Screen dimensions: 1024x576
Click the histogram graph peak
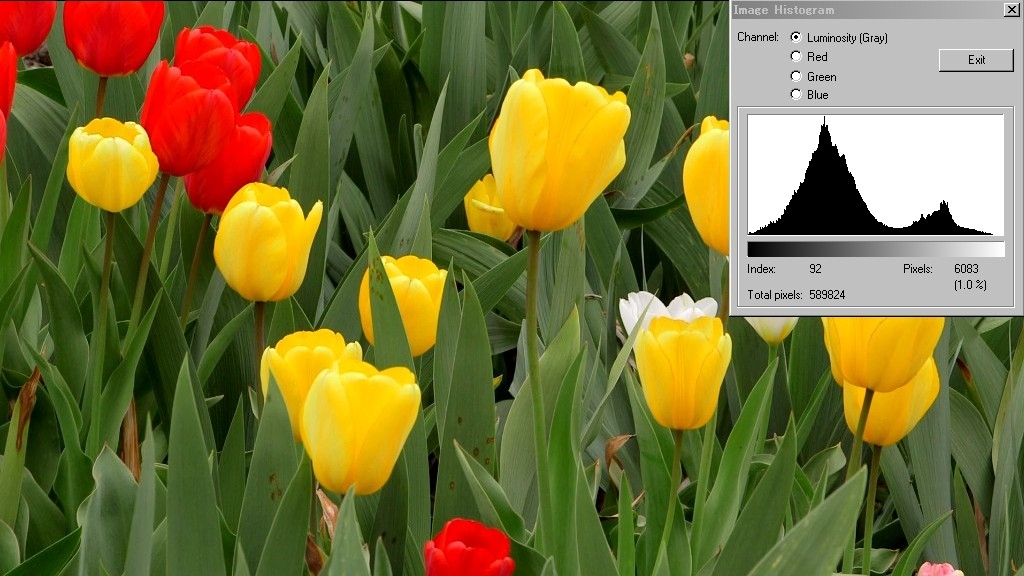point(825,121)
